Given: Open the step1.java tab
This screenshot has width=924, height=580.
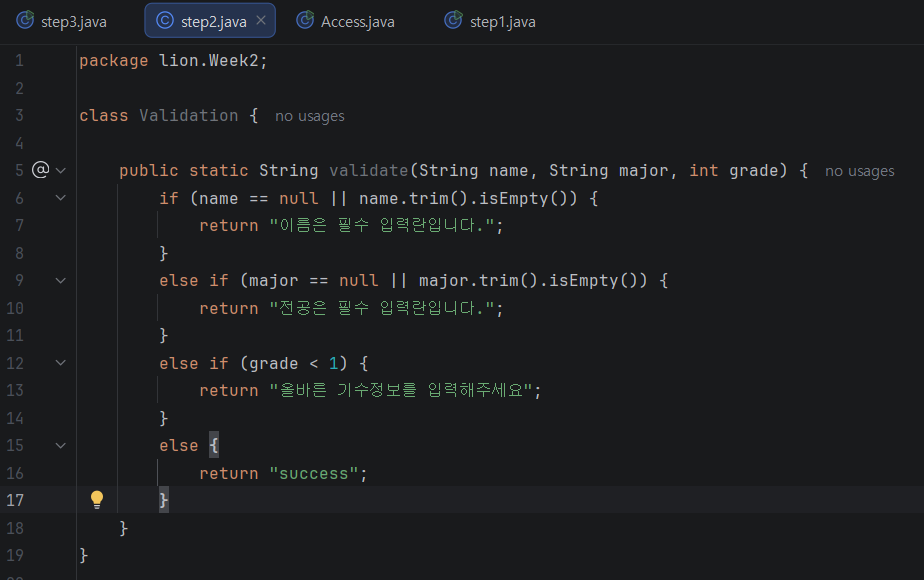Looking at the screenshot, I should tap(491, 21).
